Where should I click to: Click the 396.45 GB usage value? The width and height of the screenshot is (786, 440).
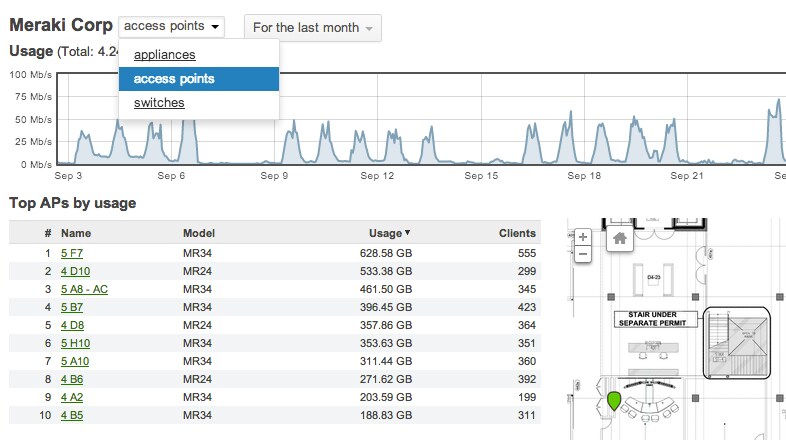coord(385,307)
